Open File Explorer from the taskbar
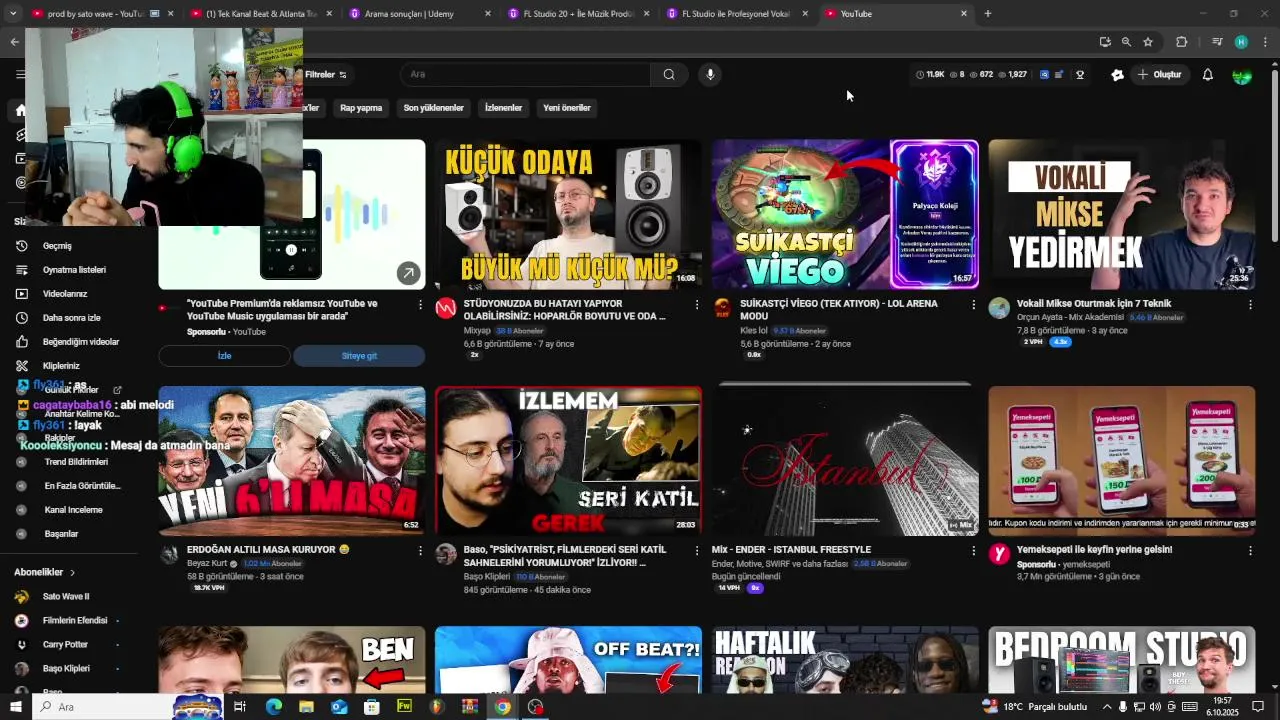This screenshot has width=1280, height=720. pos(306,707)
